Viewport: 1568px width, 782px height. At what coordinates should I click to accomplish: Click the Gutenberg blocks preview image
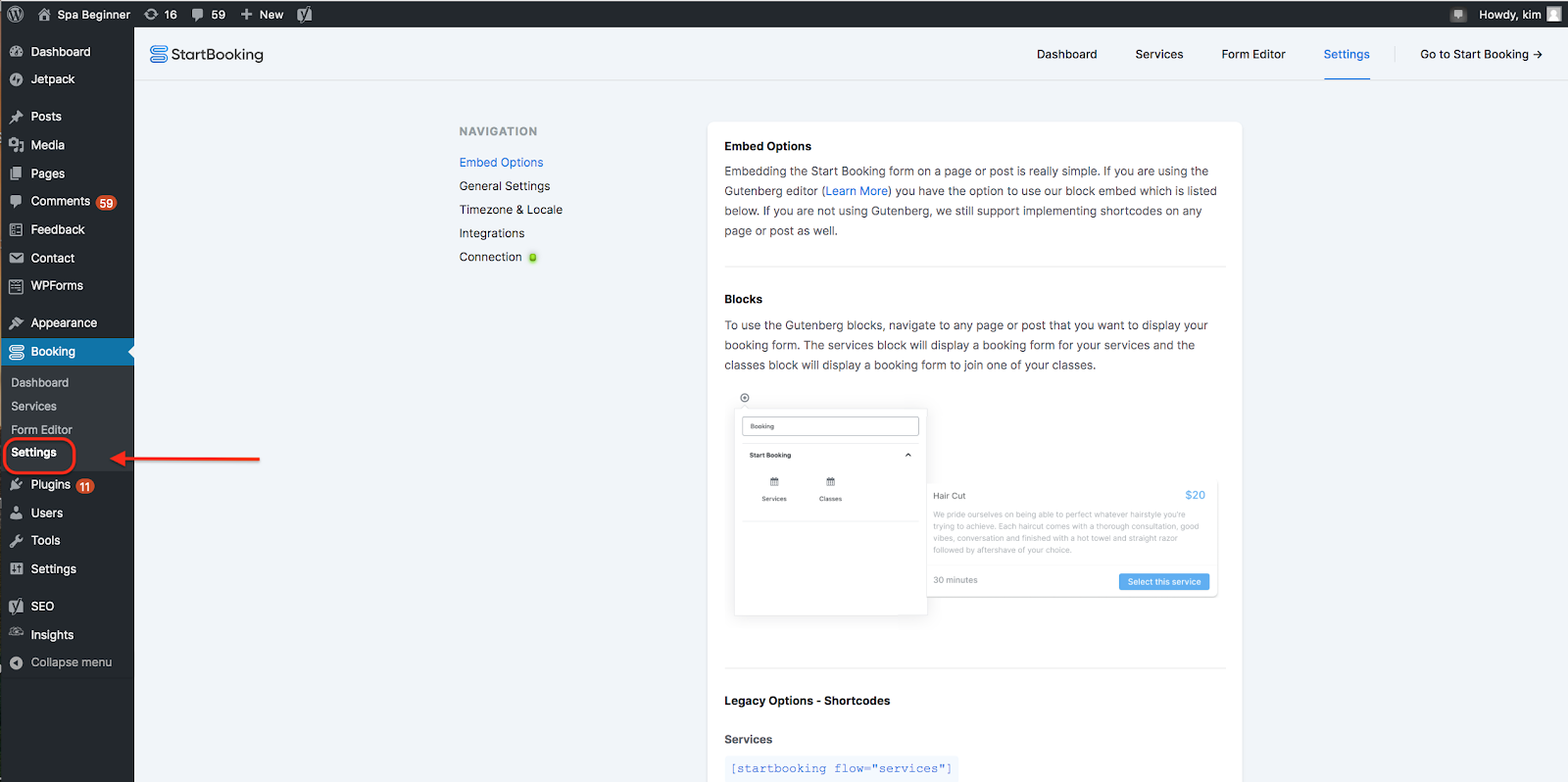pos(975,506)
